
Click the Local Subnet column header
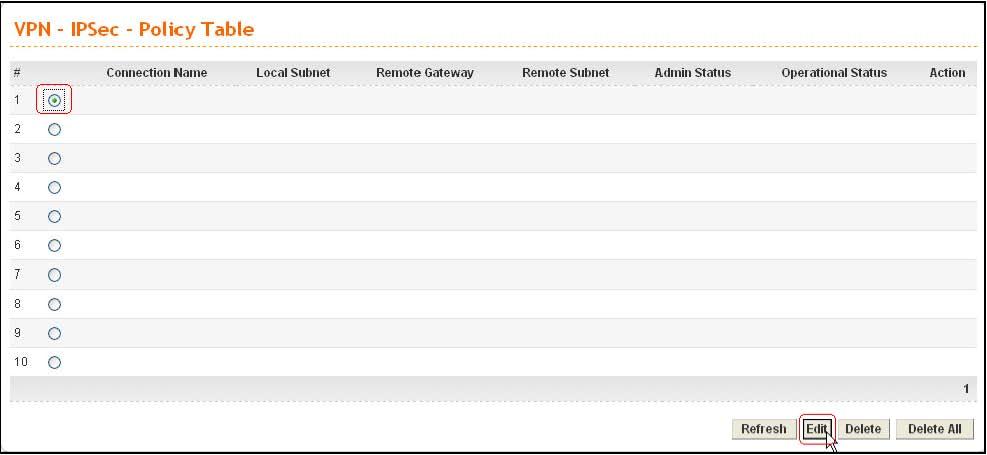293,73
